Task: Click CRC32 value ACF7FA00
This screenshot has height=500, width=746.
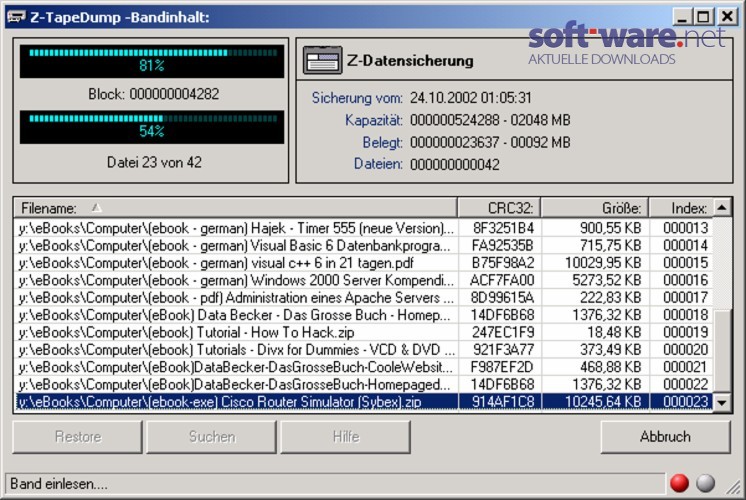Action: pos(502,280)
